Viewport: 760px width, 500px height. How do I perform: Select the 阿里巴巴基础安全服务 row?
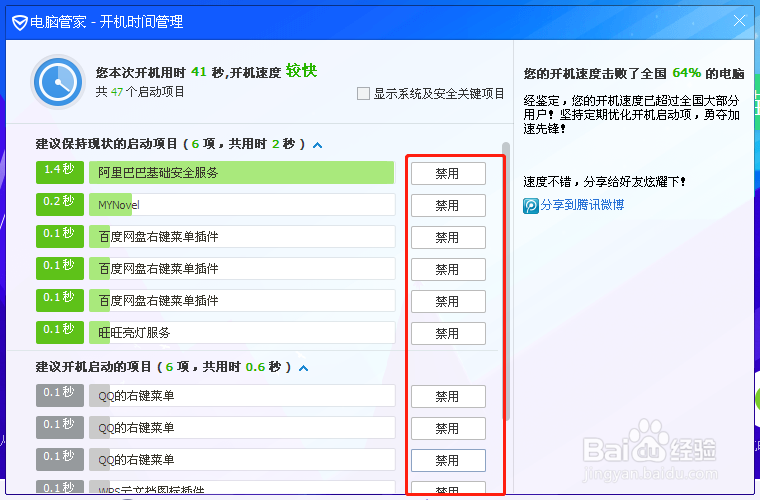pyautogui.click(x=242, y=172)
